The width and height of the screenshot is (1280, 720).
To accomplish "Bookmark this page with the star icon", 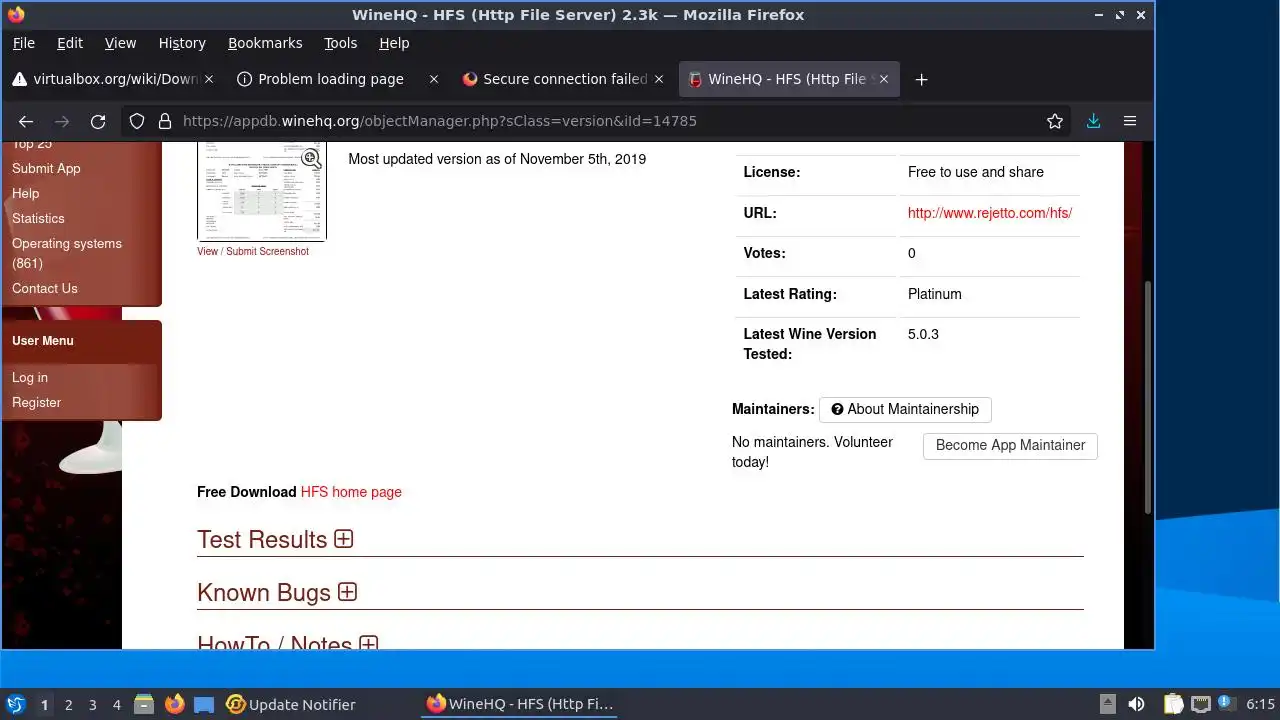I will pos(1055,121).
